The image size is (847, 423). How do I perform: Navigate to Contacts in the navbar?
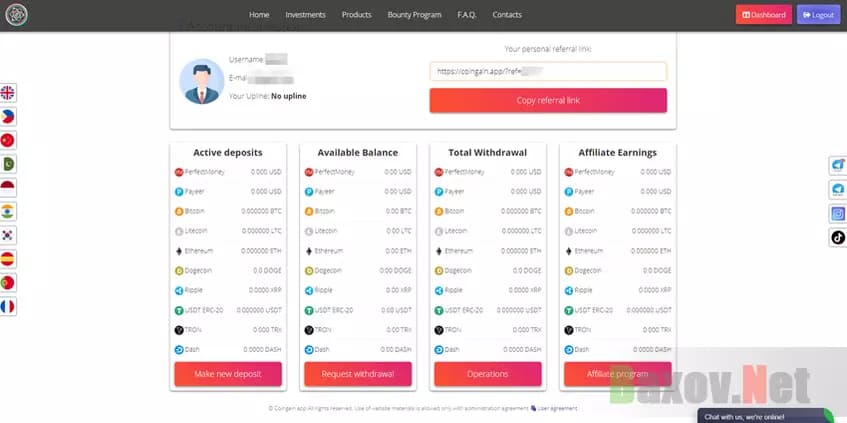[x=507, y=15]
